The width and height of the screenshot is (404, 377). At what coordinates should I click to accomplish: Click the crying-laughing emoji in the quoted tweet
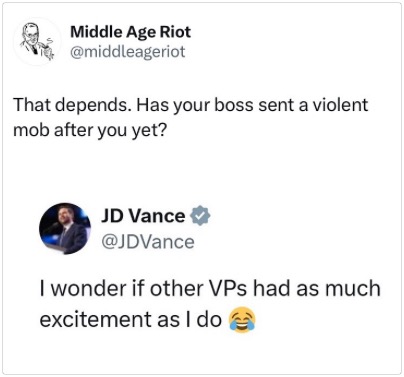(242, 320)
